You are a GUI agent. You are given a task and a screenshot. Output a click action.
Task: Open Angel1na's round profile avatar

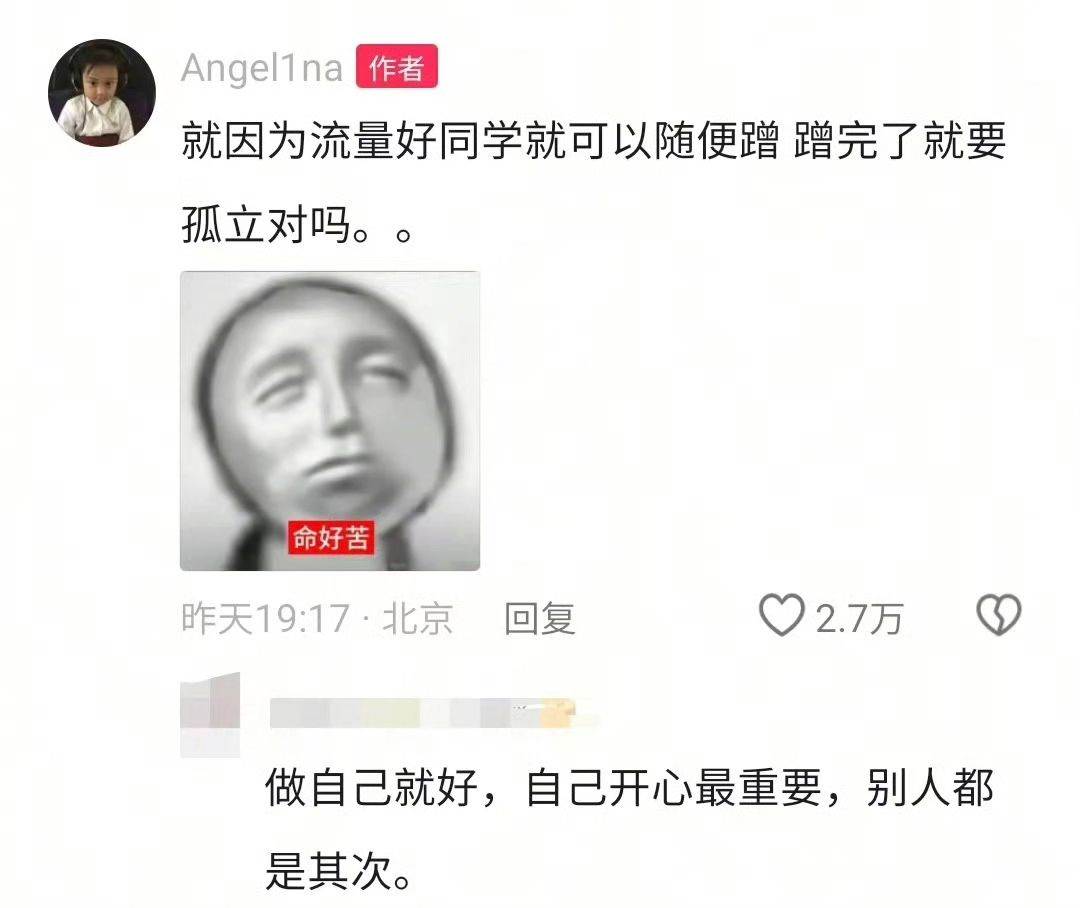pyautogui.click(x=102, y=93)
